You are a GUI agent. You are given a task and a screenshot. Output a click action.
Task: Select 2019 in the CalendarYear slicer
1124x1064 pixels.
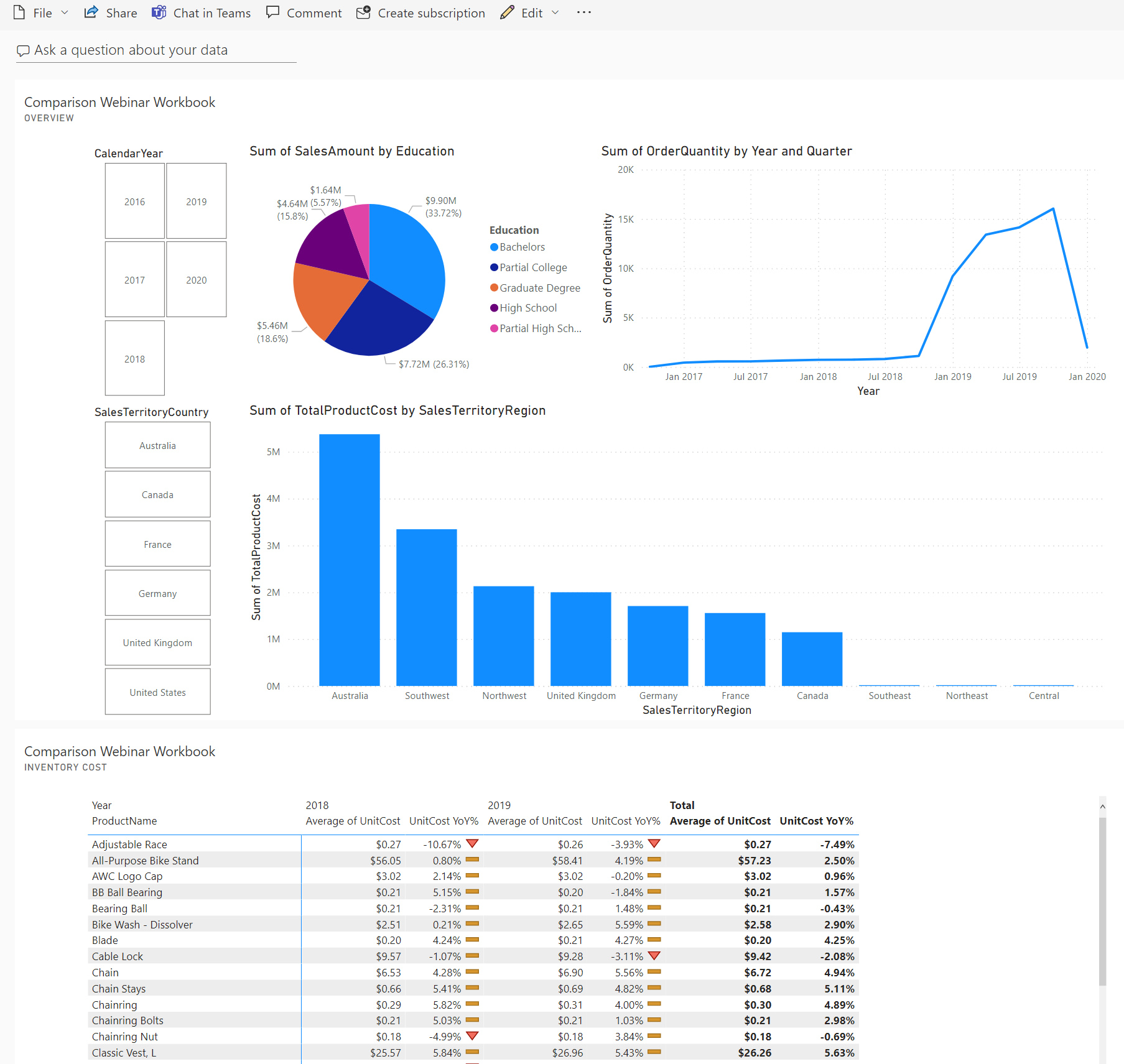[196, 201]
